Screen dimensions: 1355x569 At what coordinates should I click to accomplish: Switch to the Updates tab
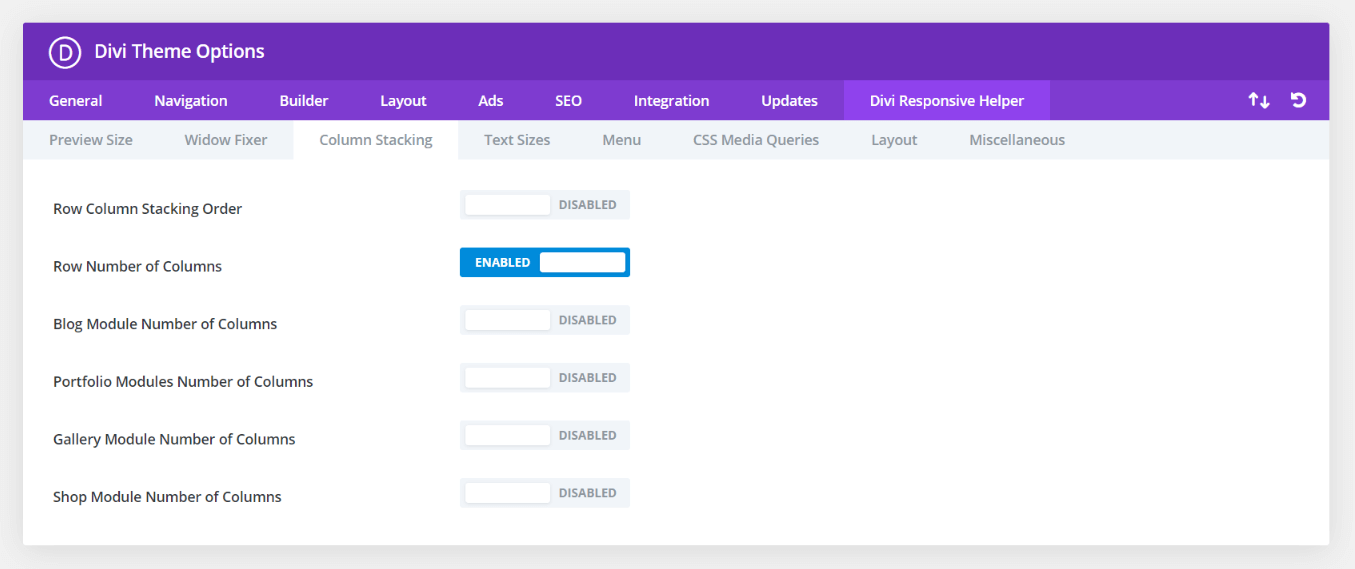789,100
